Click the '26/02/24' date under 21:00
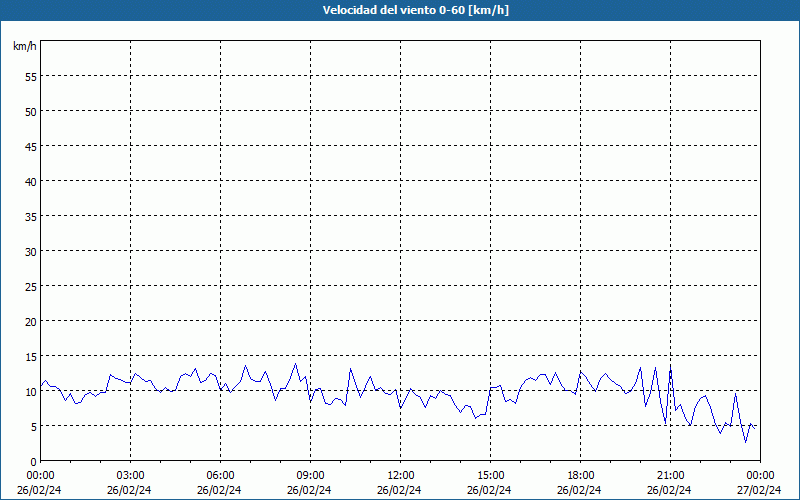Image resolution: width=800 pixels, height=500 pixels. click(x=669, y=490)
